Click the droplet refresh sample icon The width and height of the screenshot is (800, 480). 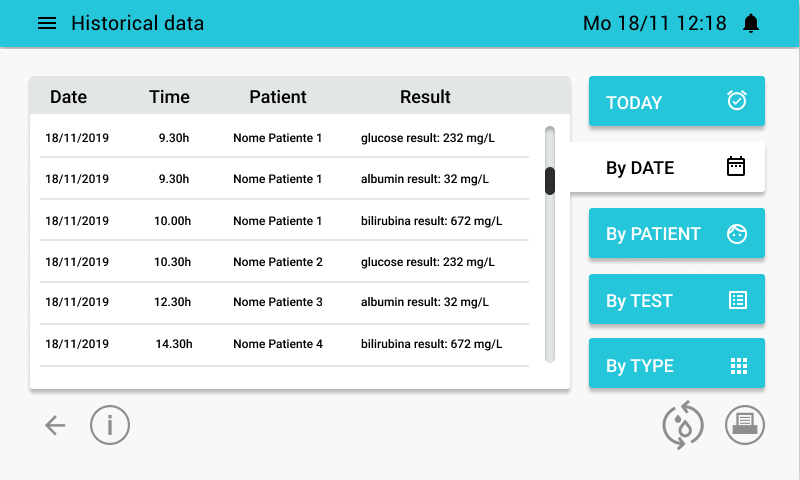[x=683, y=425]
